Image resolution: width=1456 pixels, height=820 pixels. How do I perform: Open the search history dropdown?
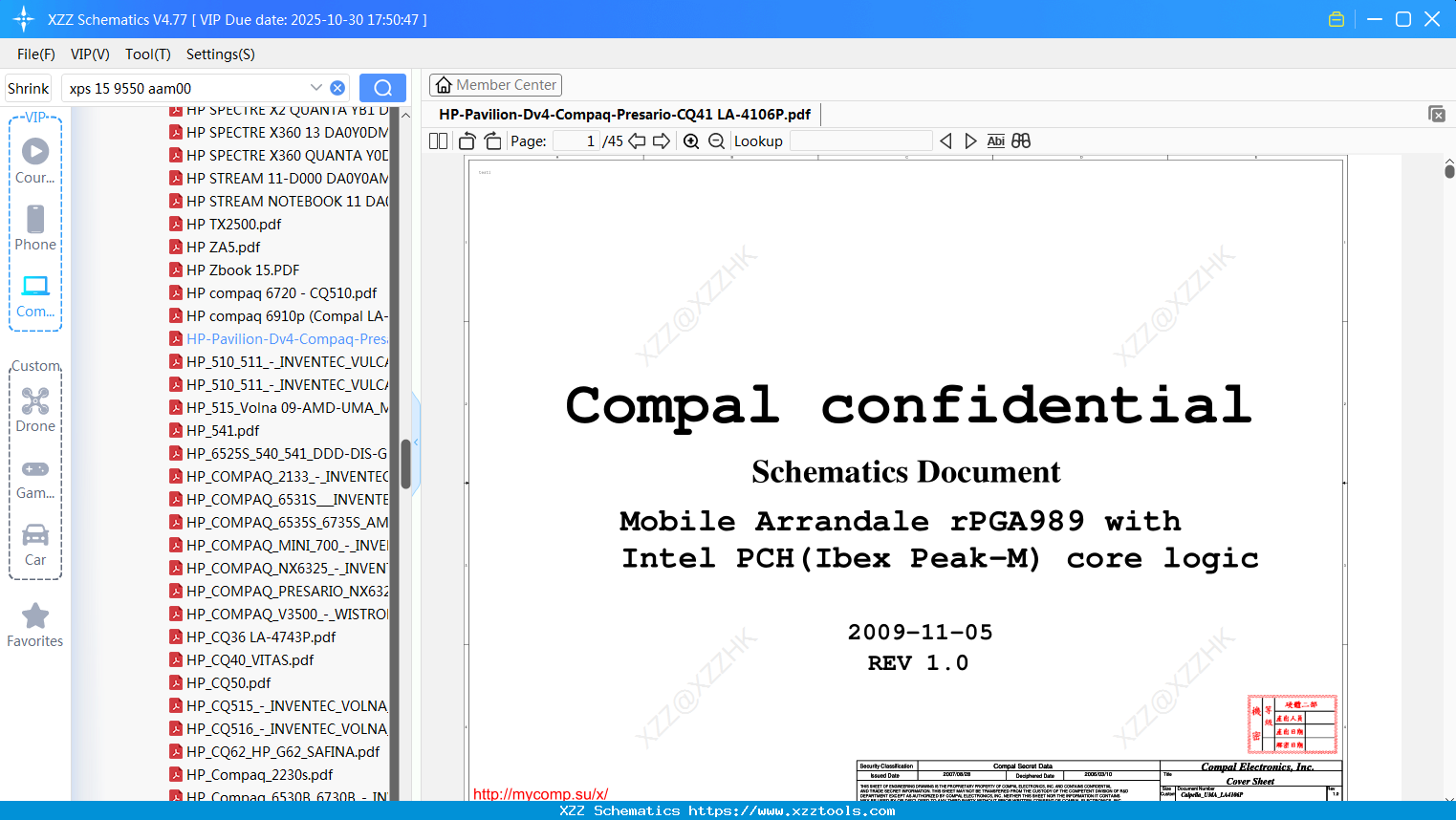point(316,88)
